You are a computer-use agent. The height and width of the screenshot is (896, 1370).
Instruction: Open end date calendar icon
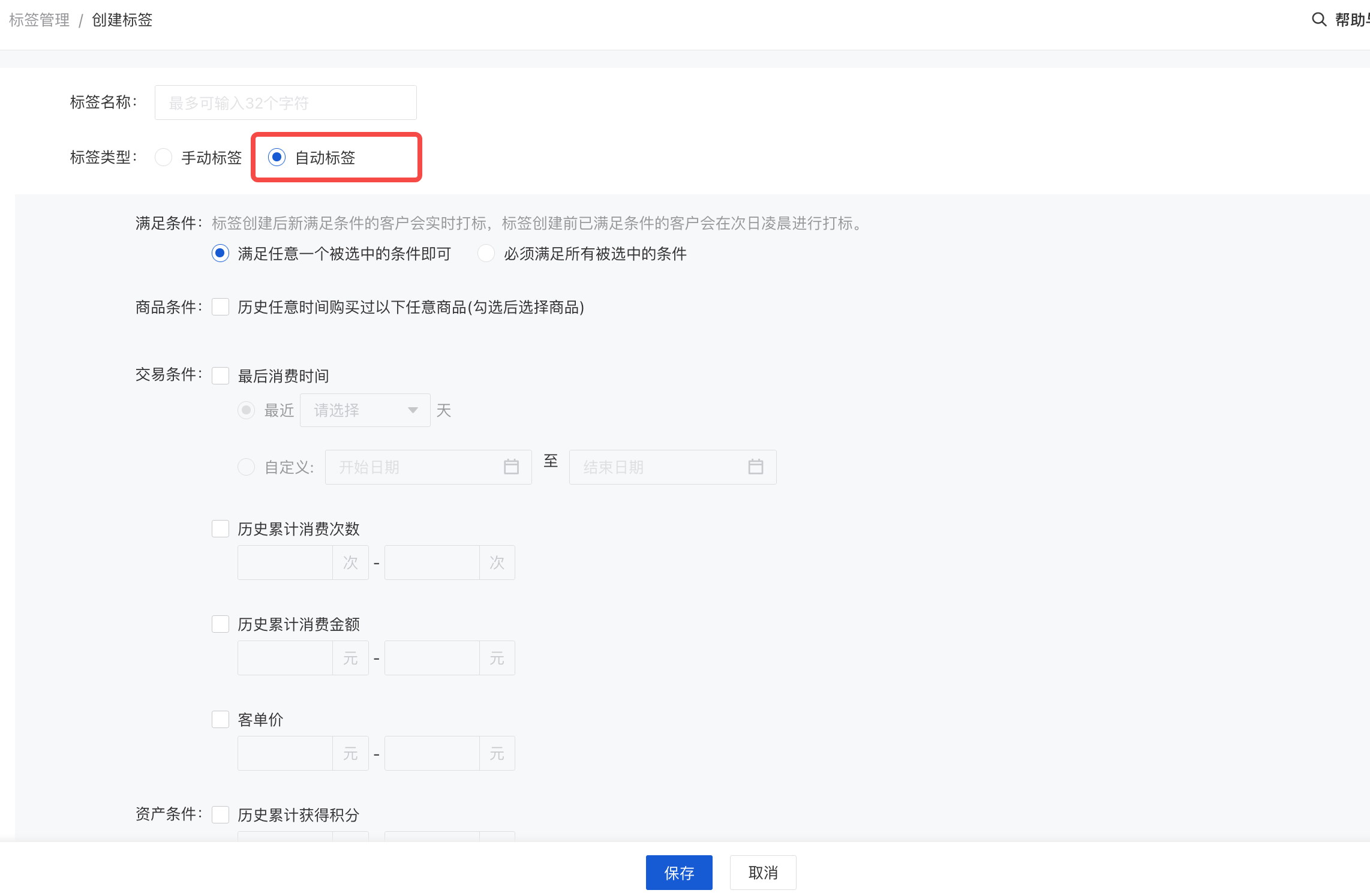pyautogui.click(x=755, y=467)
